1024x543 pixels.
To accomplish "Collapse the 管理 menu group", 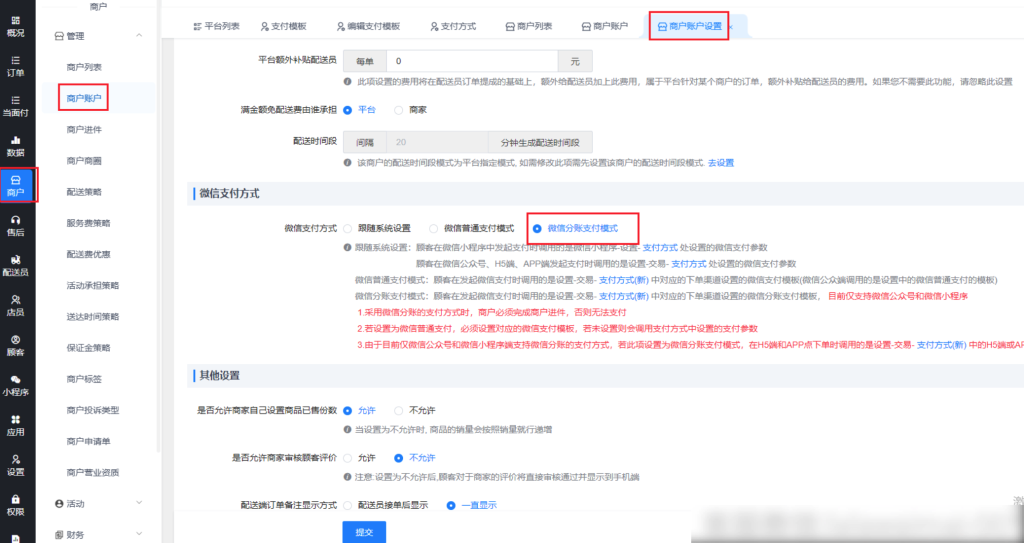I will pyautogui.click(x=138, y=36).
